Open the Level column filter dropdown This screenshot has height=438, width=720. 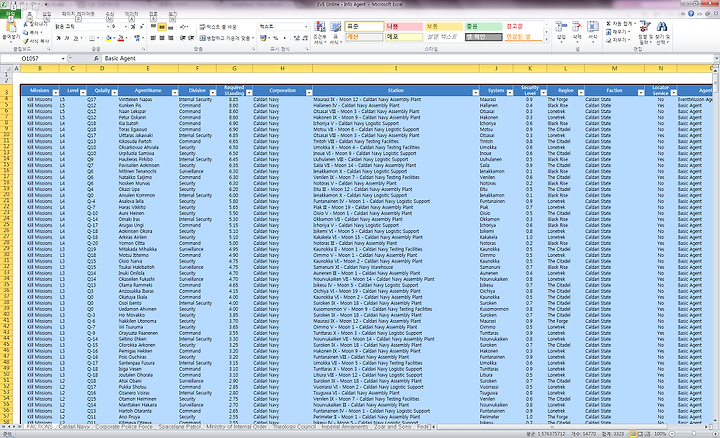click(x=83, y=93)
